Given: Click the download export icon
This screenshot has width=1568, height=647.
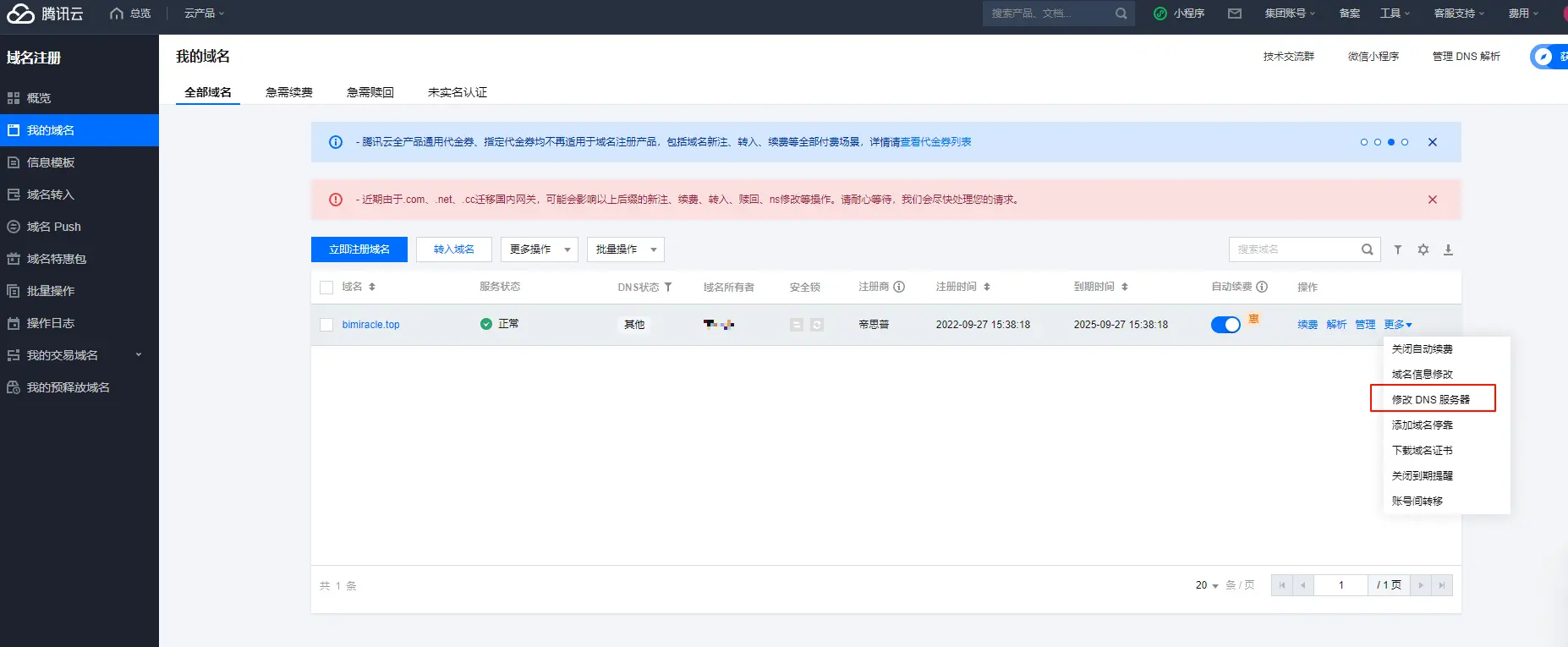Looking at the screenshot, I should click(1448, 249).
